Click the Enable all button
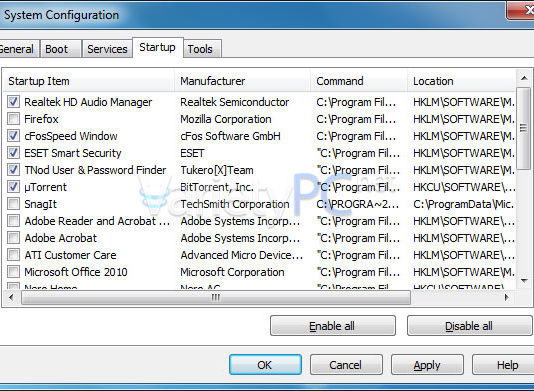This screenshot has width=534, height=391. (x=333, y=326)
